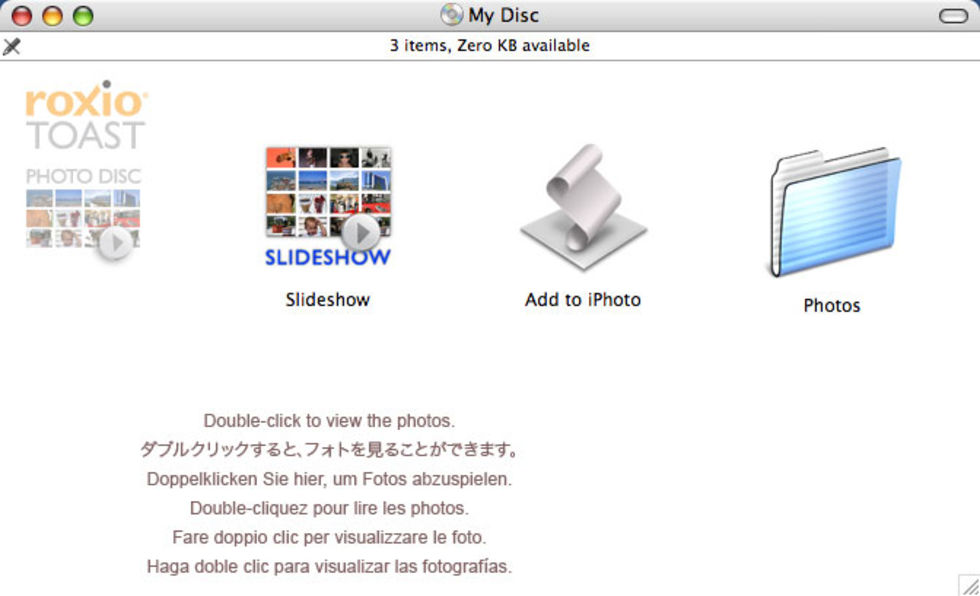This screenshot has width=980, height=596.
Task: Click the 'Double-click to view the photos' text
Action: [x=329, y=421]
